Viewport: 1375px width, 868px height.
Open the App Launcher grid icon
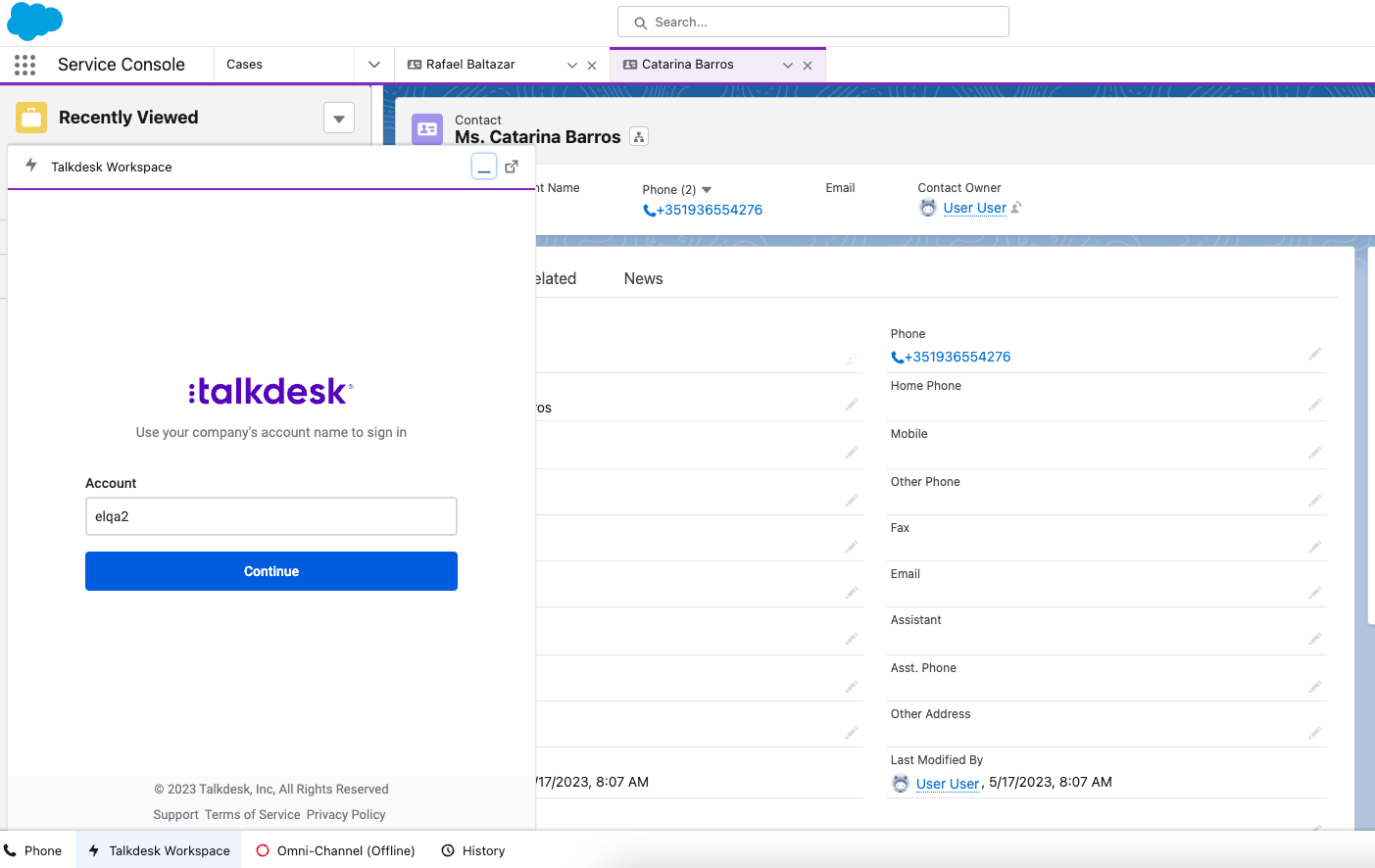tap(25, 65)
